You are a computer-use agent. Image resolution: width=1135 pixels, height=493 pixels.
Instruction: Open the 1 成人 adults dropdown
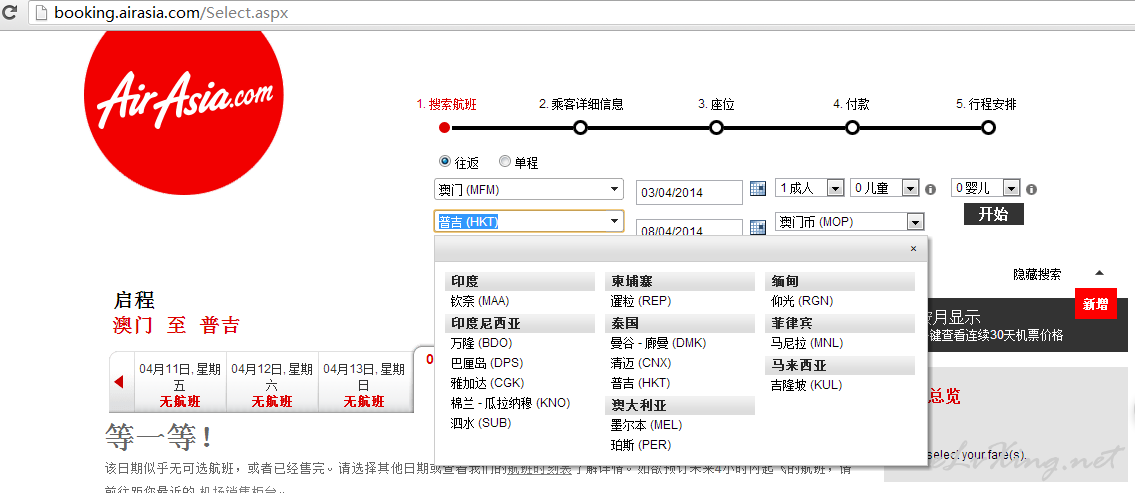pos(809,188)
